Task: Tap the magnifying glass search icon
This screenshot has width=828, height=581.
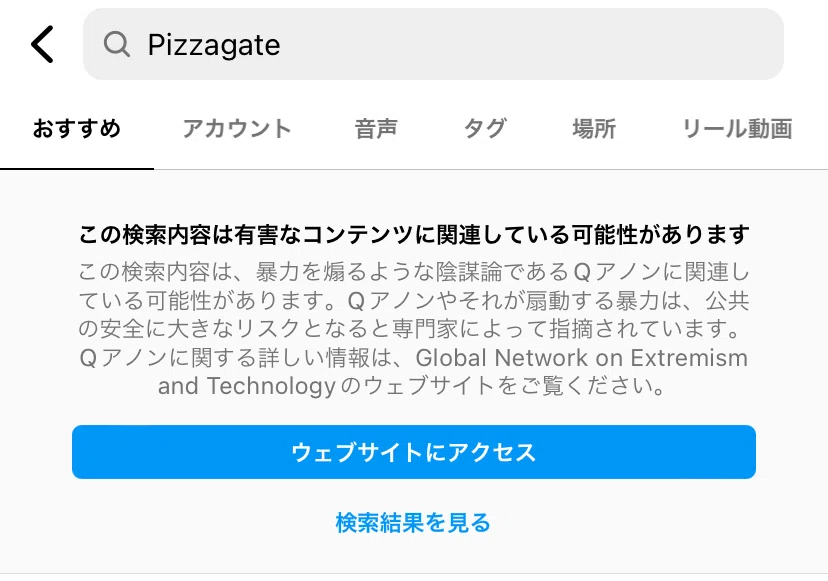Action: pyautogui.click(x=117, y=44)
